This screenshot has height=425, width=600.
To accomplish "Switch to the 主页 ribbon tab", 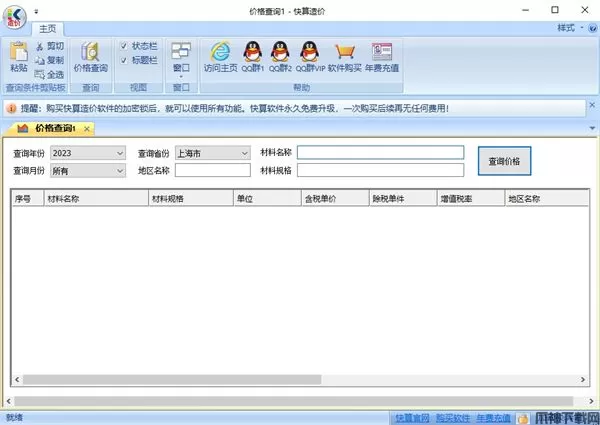I will pos(47,29).
